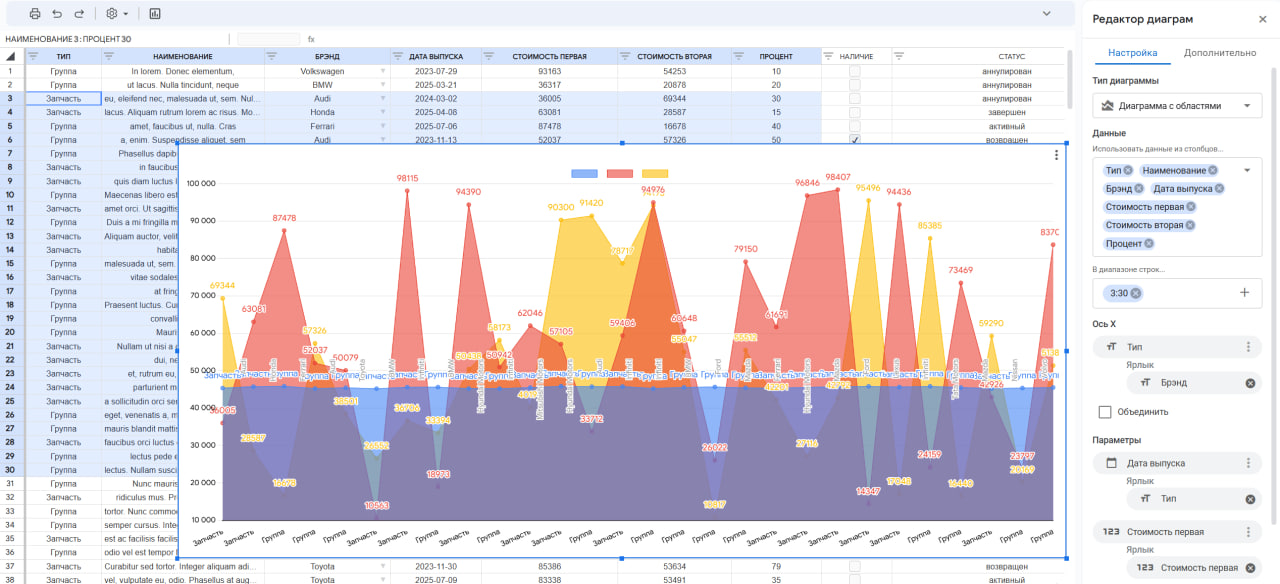The height and width of the screenshot is (584, 1280).
Task: Click the print icon in toolbar
Action: pyautogui.click(x=35, y=14)
